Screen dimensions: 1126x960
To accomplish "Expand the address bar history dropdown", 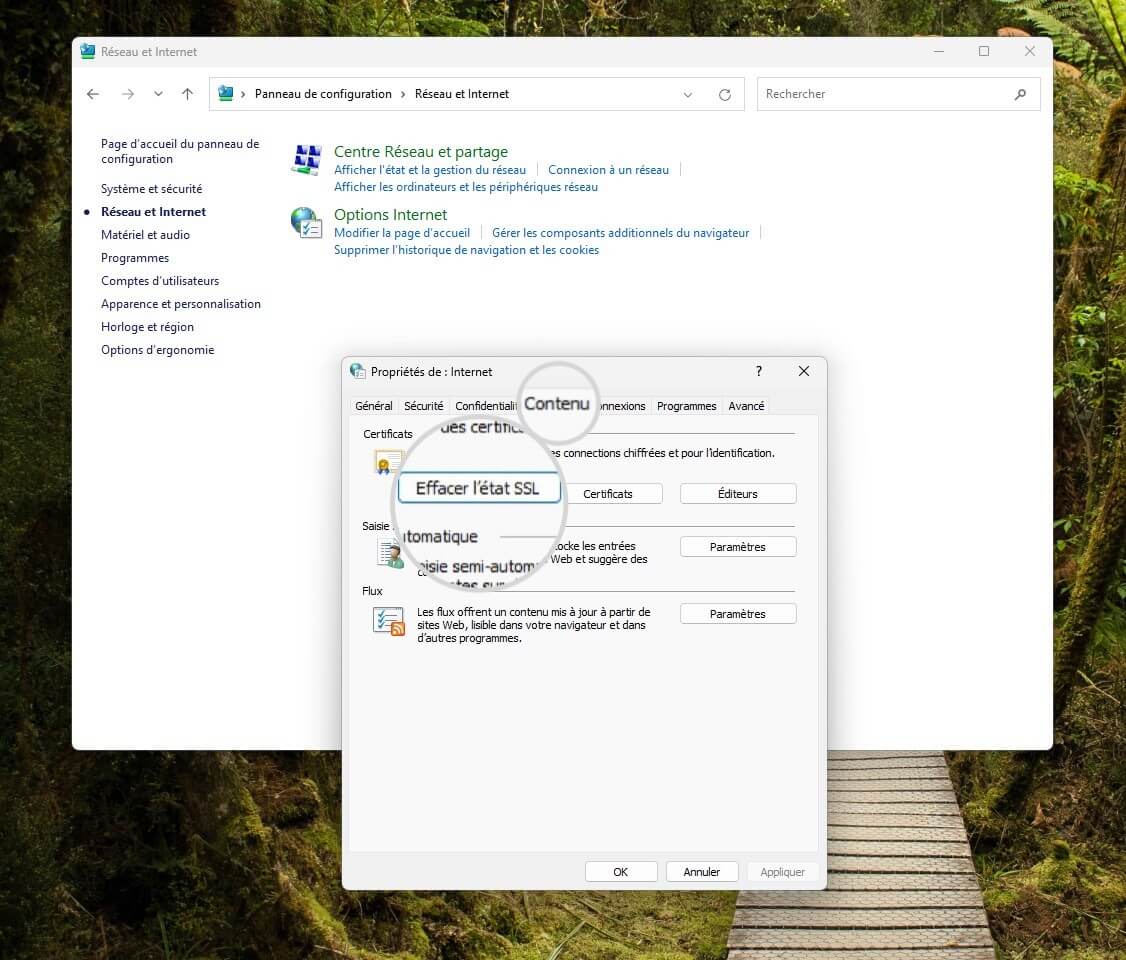I will pyautogui.click(x=688, y=95).
